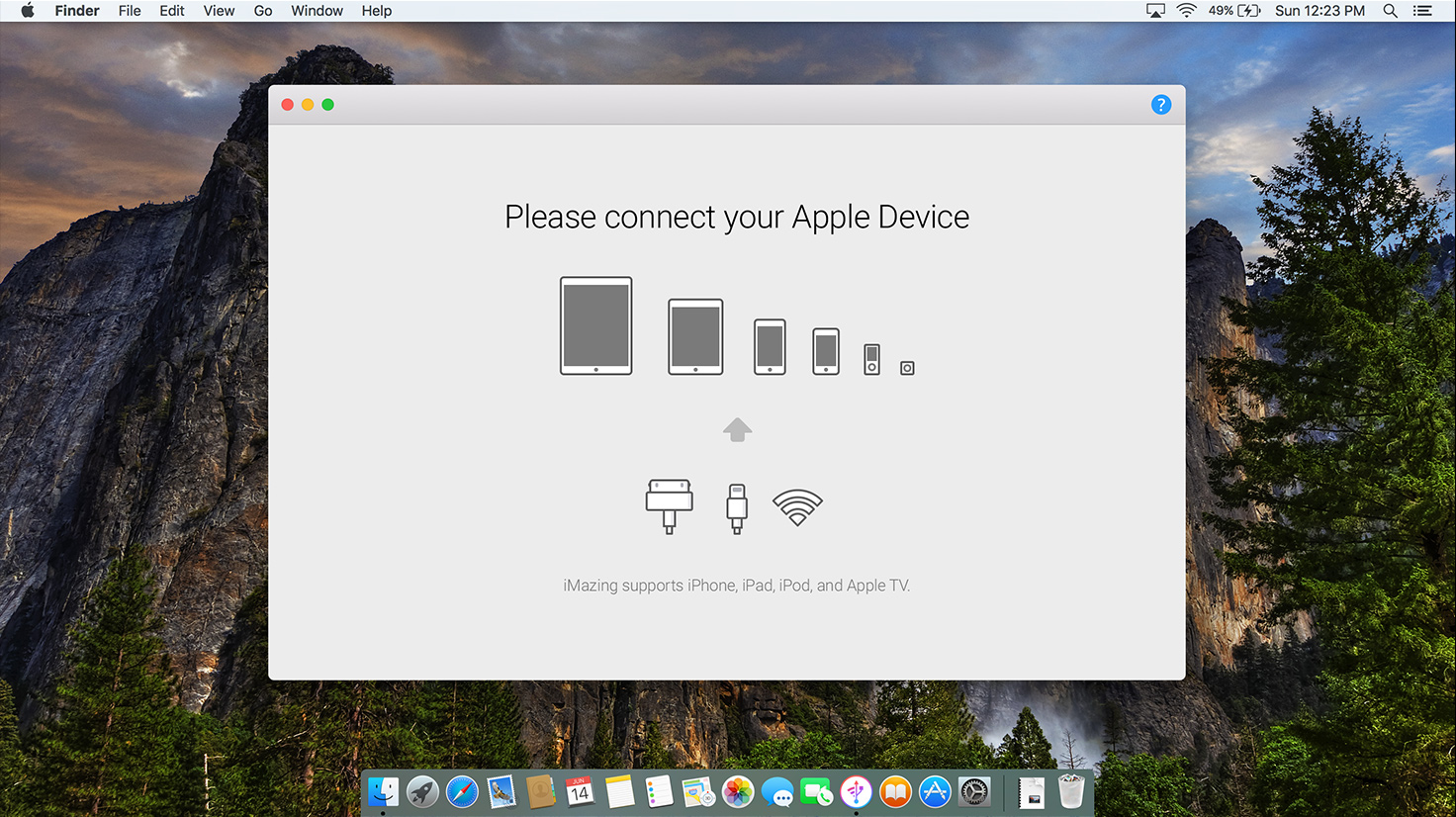
Task: Open the Finder menu
Action: (x=77, y=11)
